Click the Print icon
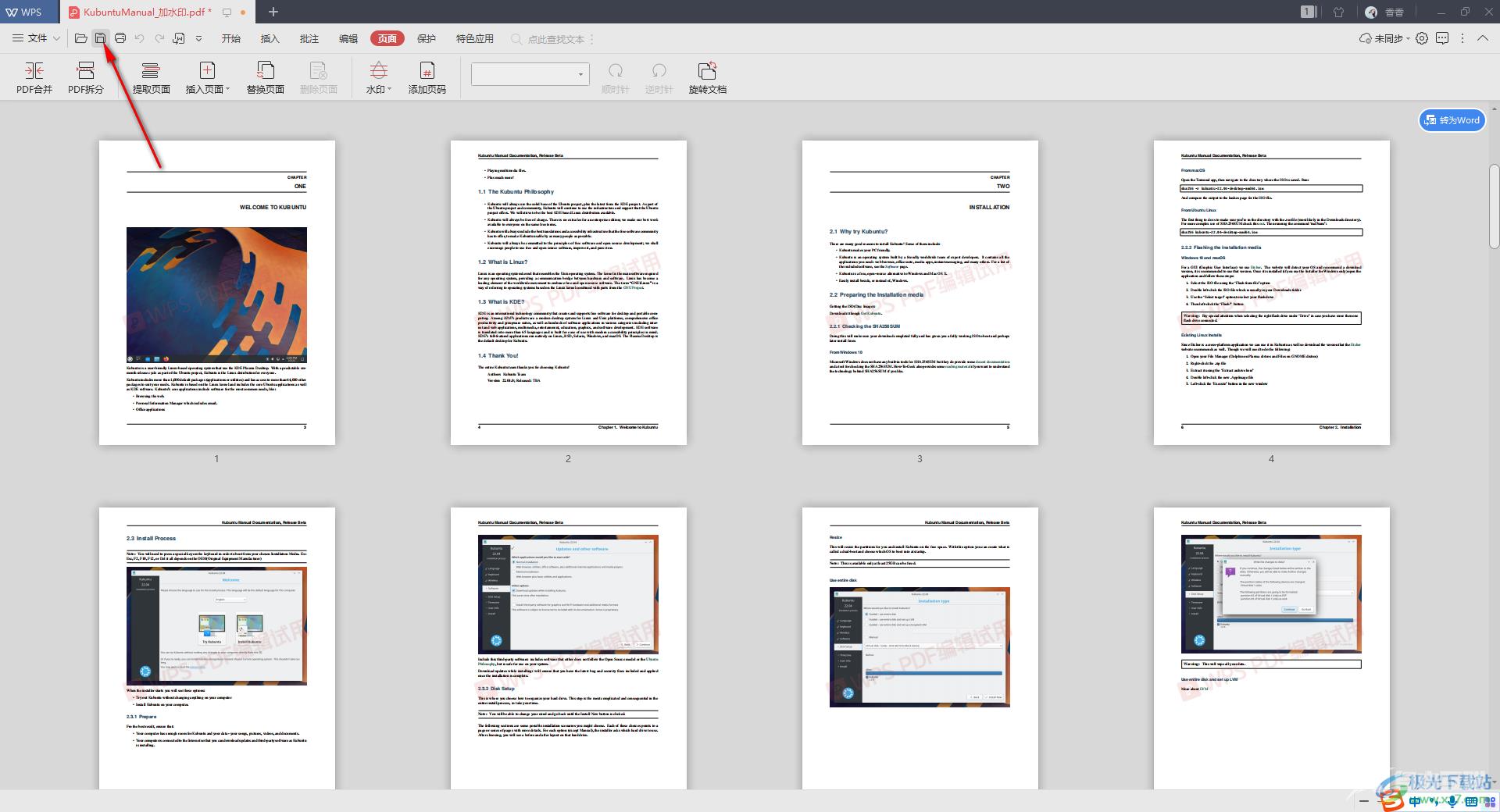1500x812 pixels. (120, 38)
